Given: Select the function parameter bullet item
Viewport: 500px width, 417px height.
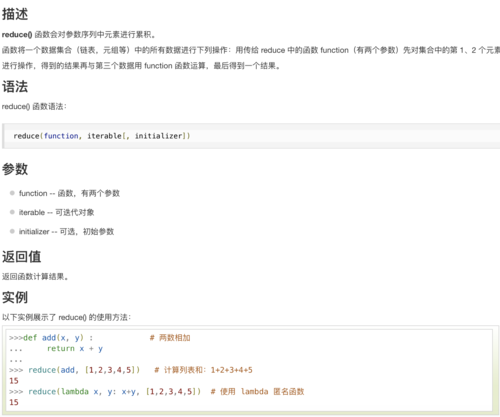Looking at the screenshot, I should tap(69, 193).
